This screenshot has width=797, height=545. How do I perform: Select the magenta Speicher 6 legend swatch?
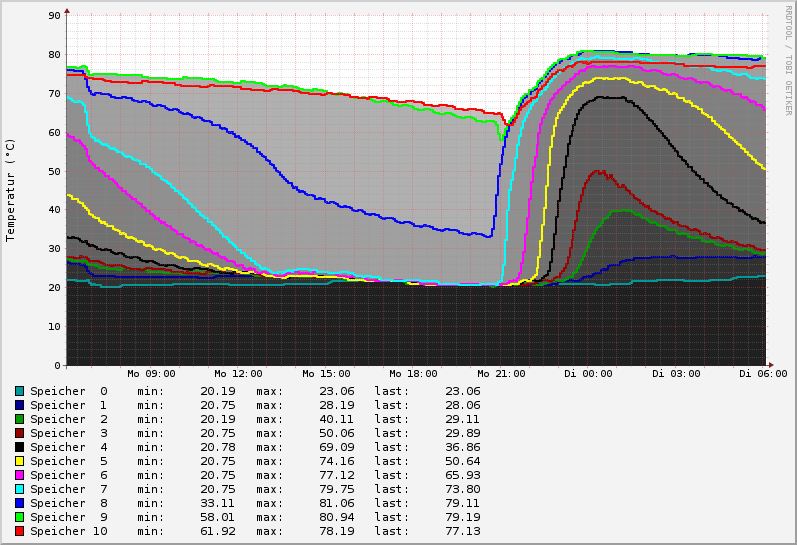[x=19, y=475]
